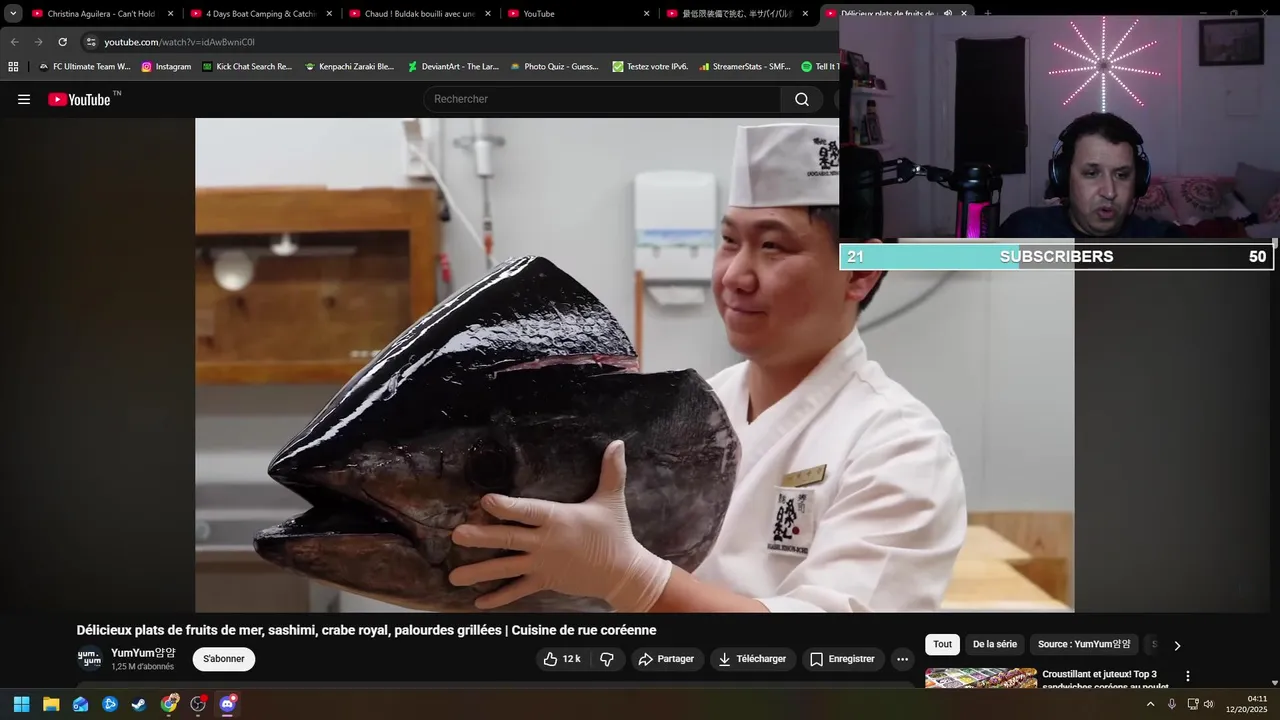Show hidden system tray icons chevron
The height and width of the screenshot is (720, 1280).
point(1150,704)
